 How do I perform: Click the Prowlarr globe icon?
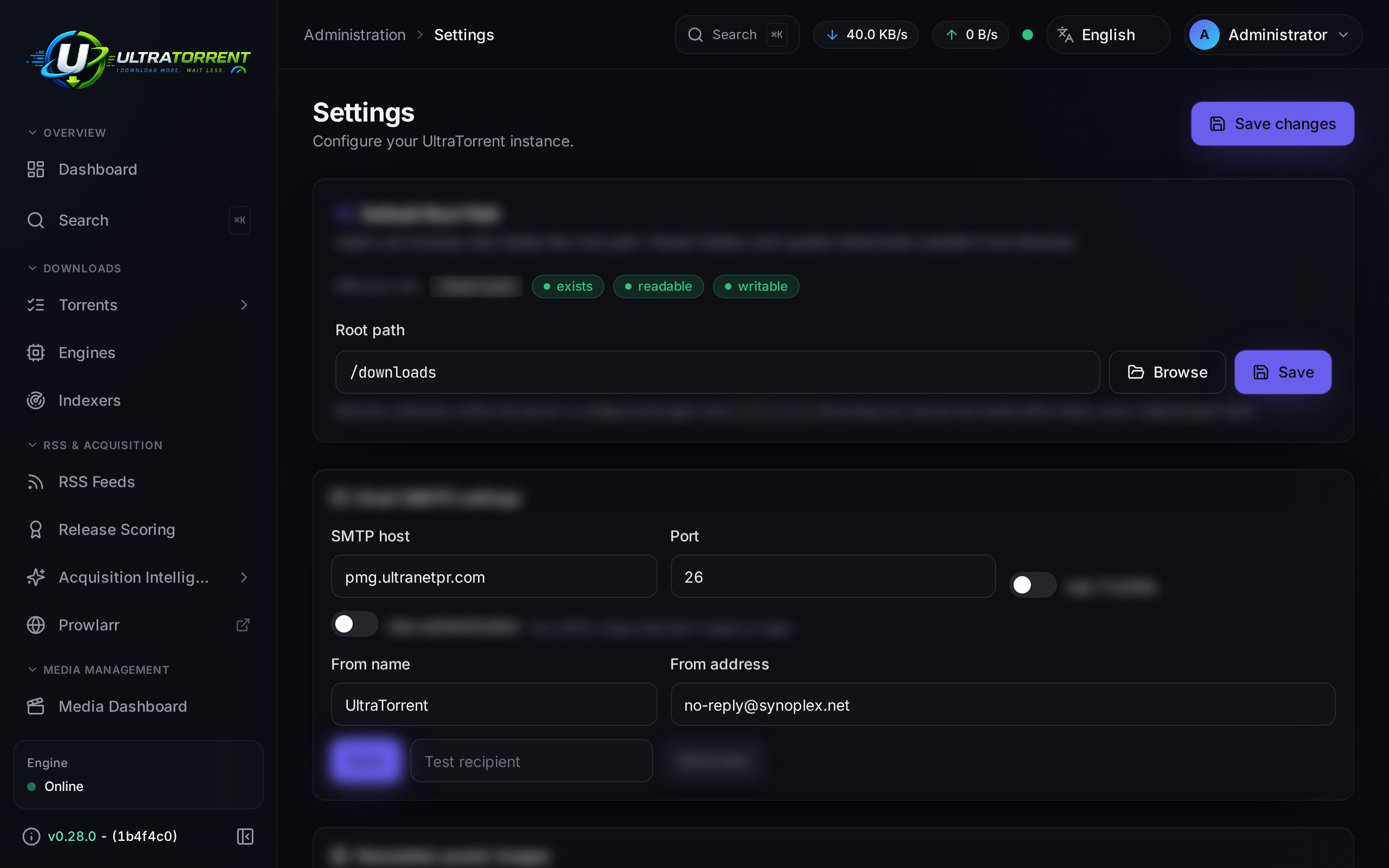tap(36, 624)
